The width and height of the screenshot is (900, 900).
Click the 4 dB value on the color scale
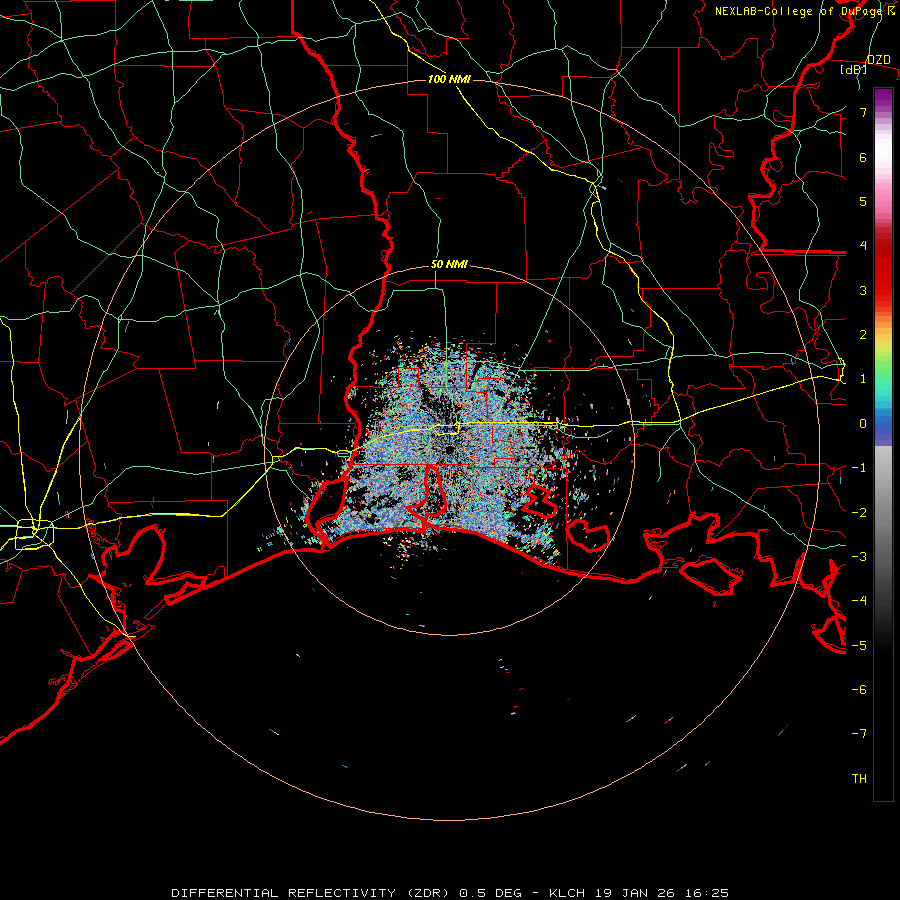coord(863,246)
